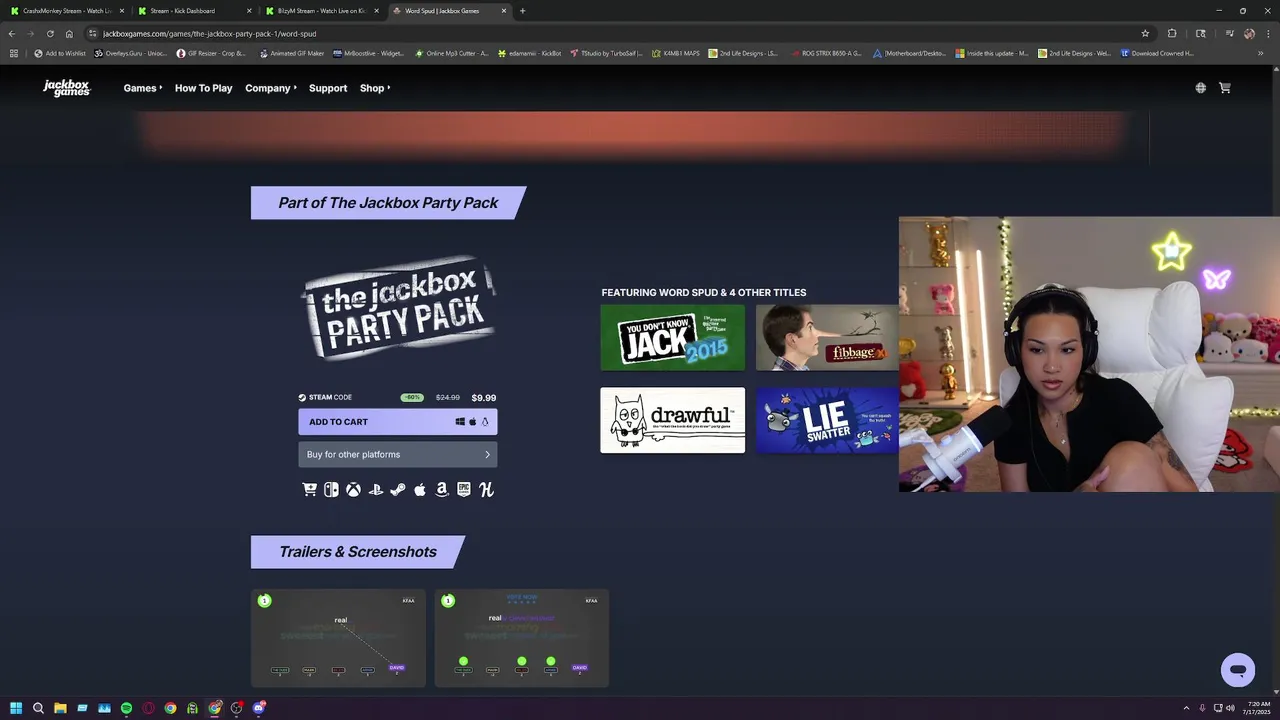Open the Lie Swatter game tile
The image size is (1280, 720).
[827, 420]
